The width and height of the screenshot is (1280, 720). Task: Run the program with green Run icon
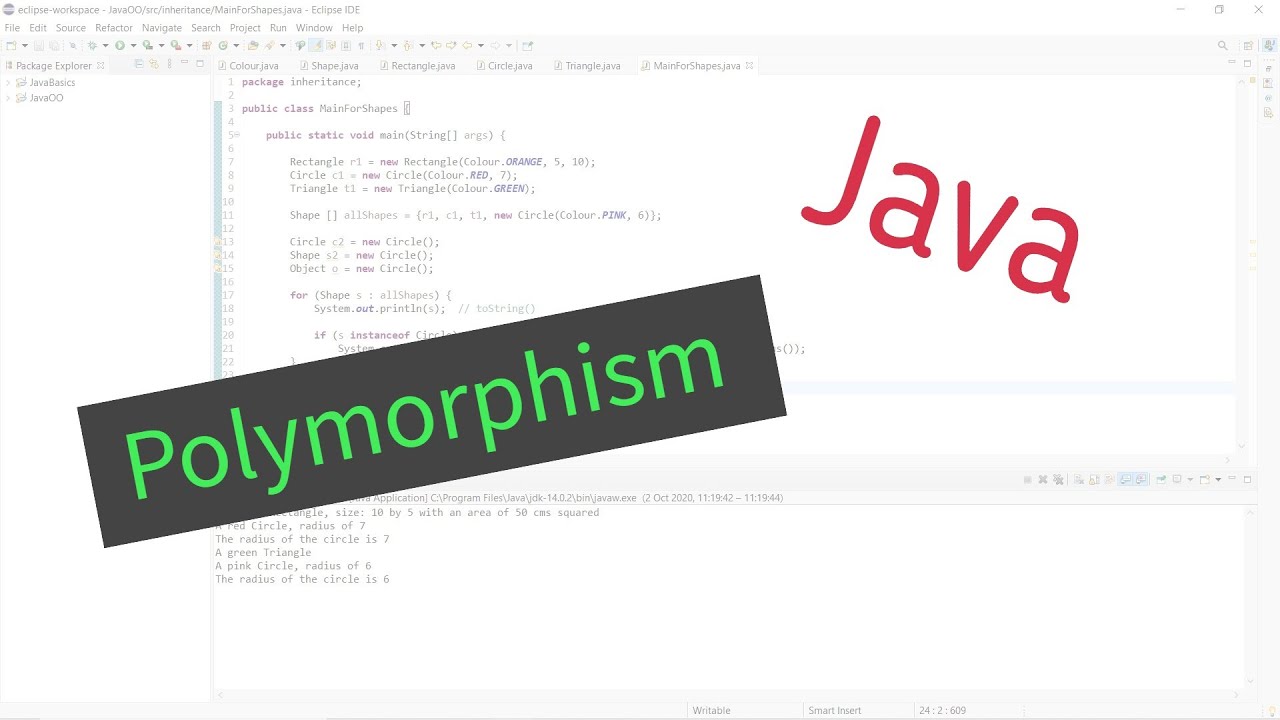(120, 45)
